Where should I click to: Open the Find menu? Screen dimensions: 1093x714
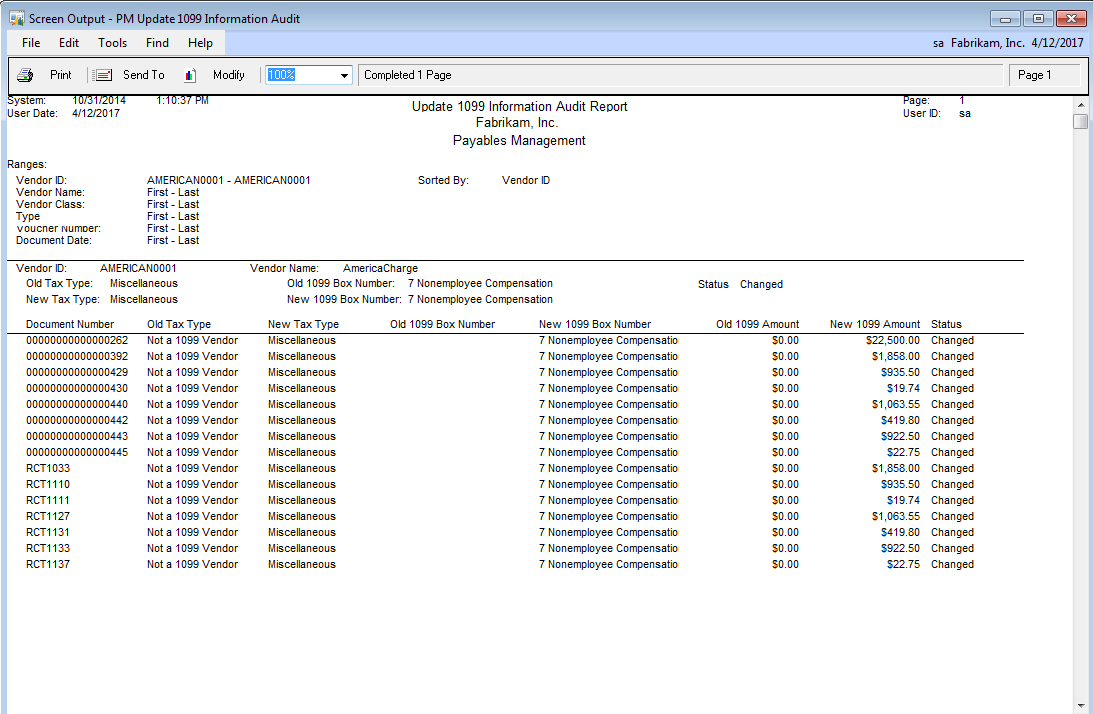click(157, 43)
